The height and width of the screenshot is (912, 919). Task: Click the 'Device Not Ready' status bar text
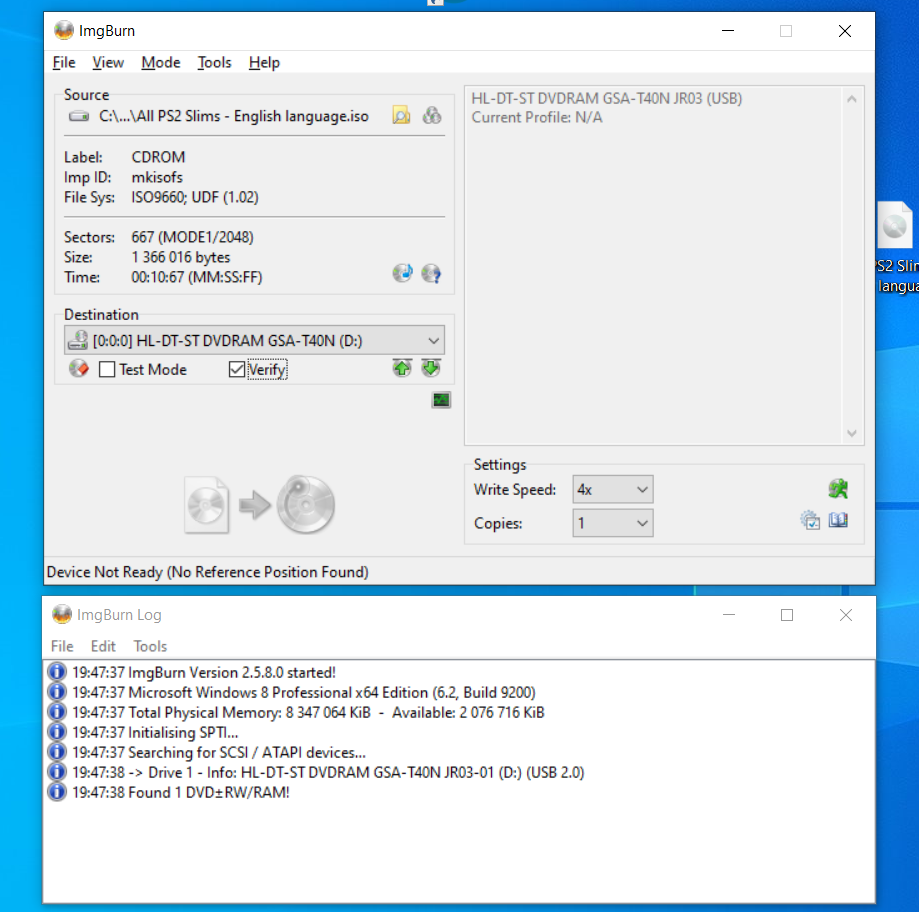pyautogui.click(x=207, y=571)
